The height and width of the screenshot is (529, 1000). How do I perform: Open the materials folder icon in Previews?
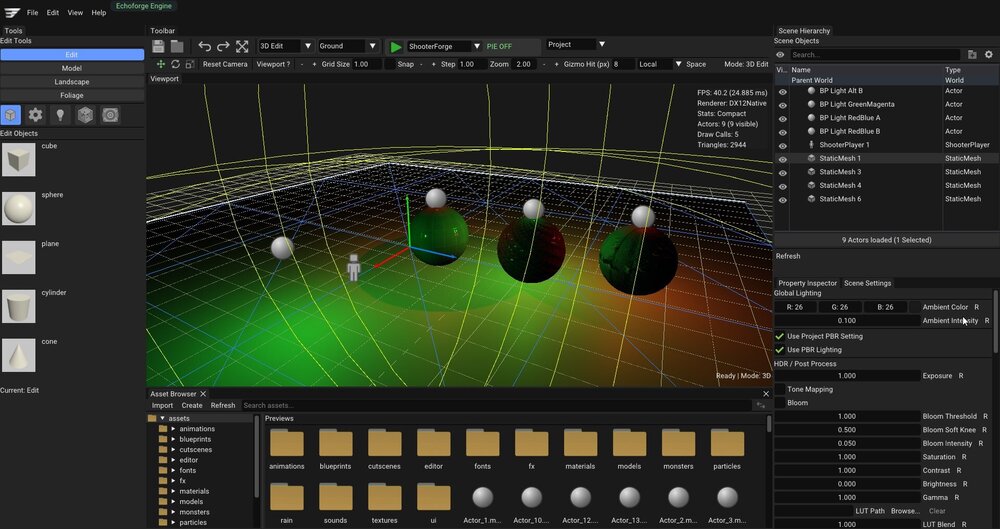point(580,443)
